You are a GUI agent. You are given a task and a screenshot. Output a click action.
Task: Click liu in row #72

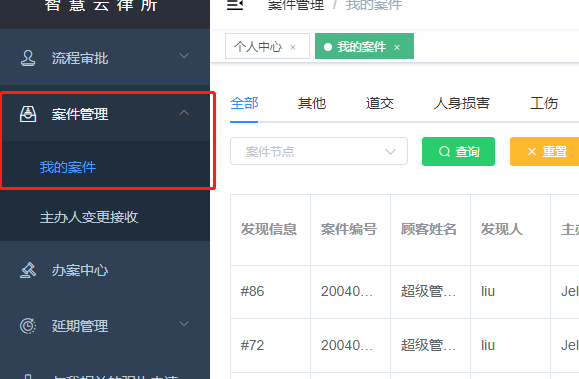488,345
